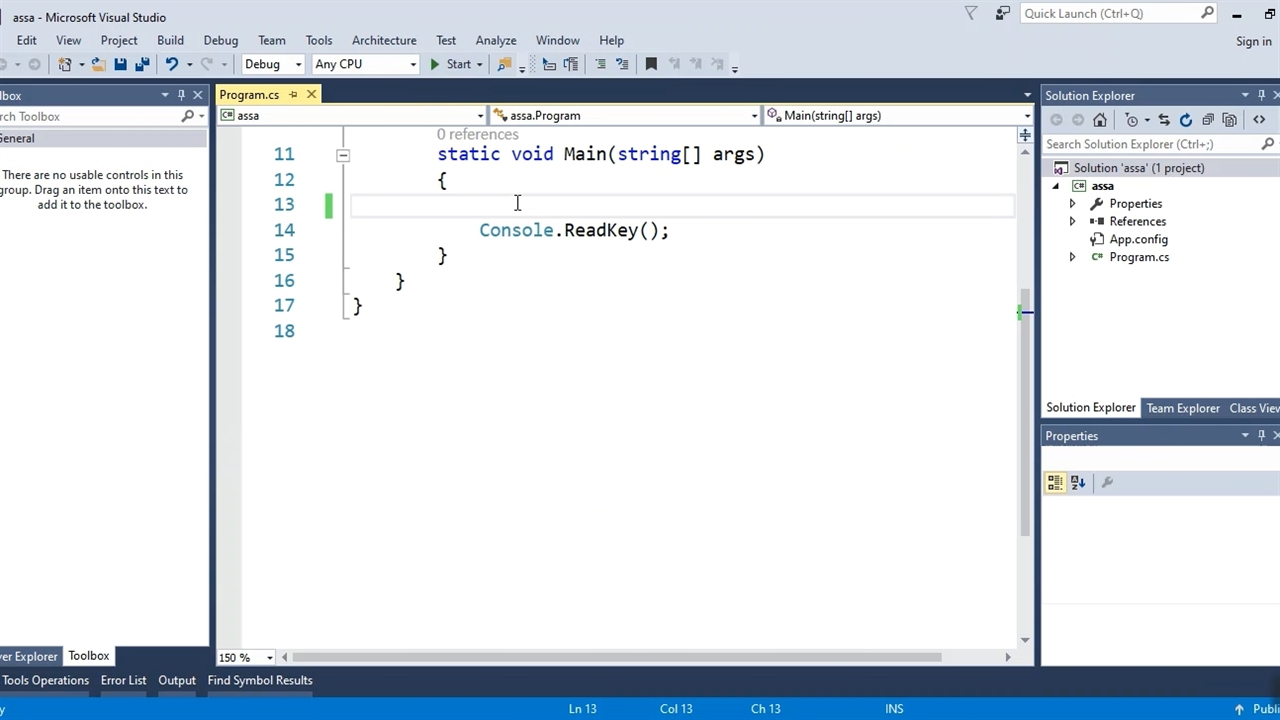Image resolution: width=1280 pixels, height=720 pixels.
Task: Click the editor horizontal scrollbar
Action: (x=616, y=657)
